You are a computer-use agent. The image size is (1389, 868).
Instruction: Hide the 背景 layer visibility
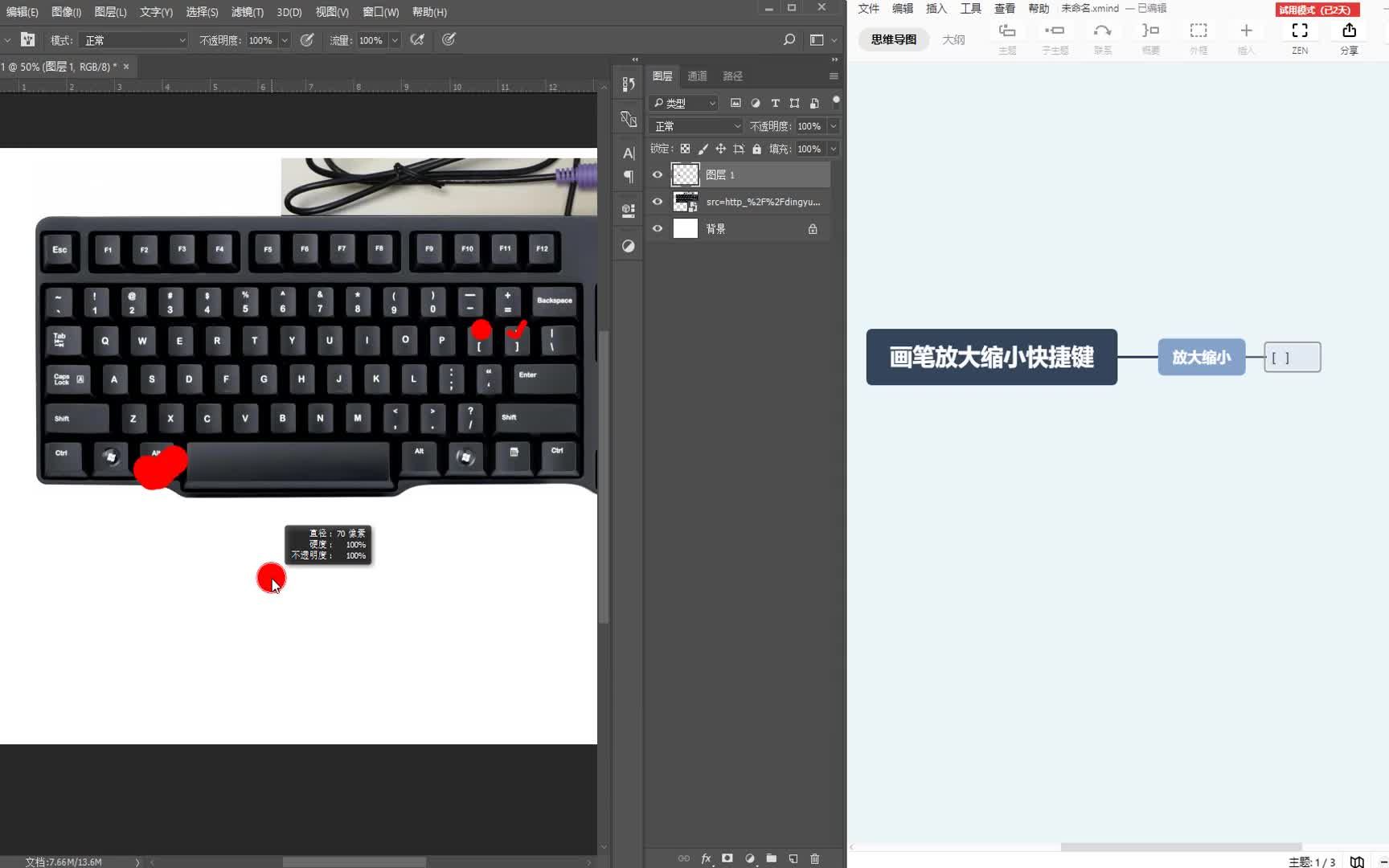[658, 228]
